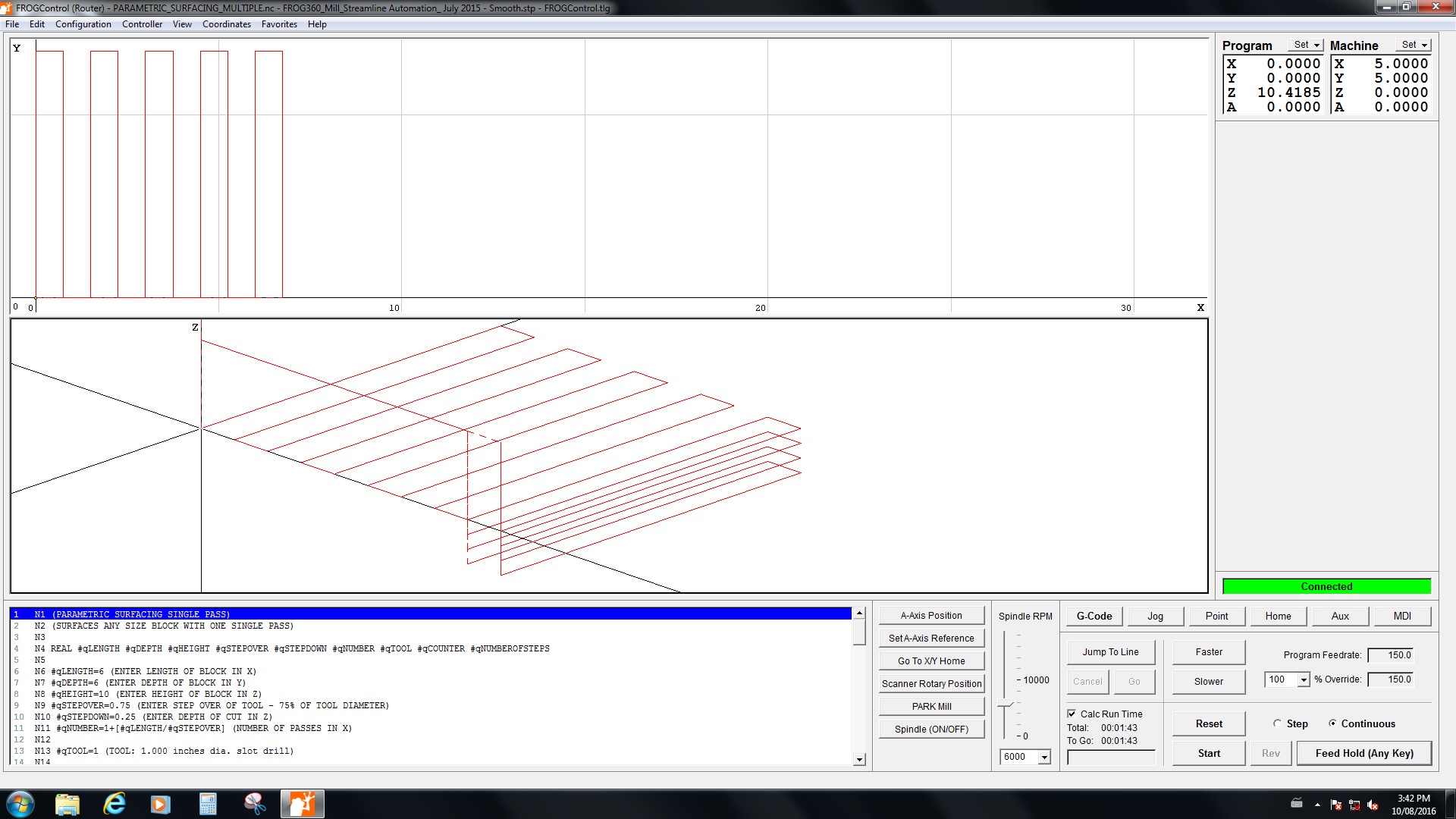
Task: Click the network disconnected tray icon
Action: pos(1354,805)
